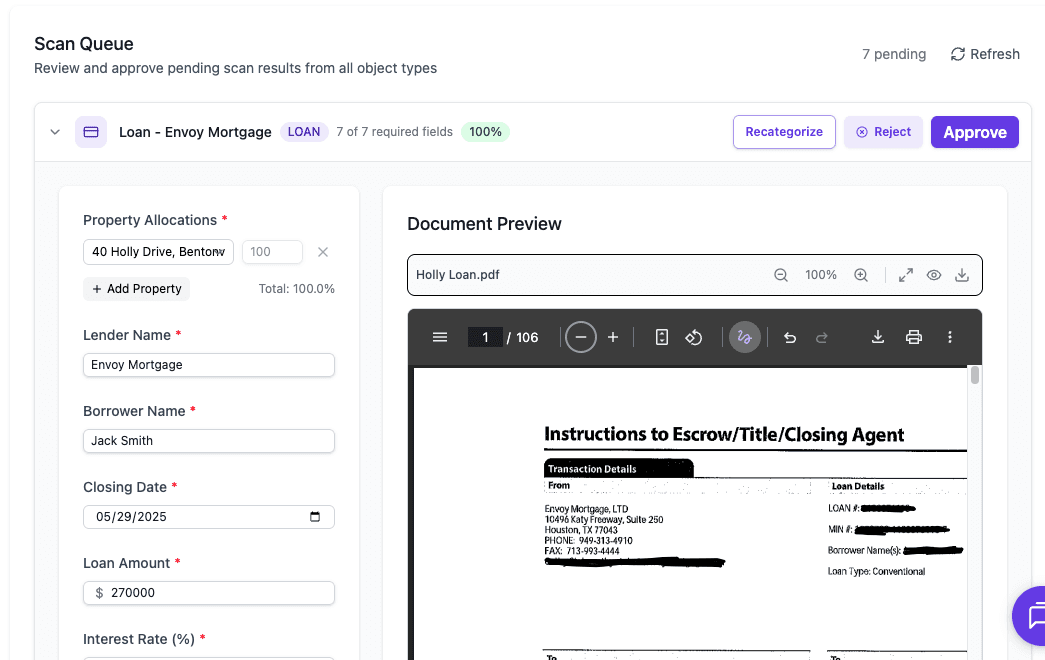Rotate the PDF page
1045x660 pixels.
click(x=694, y=337)
